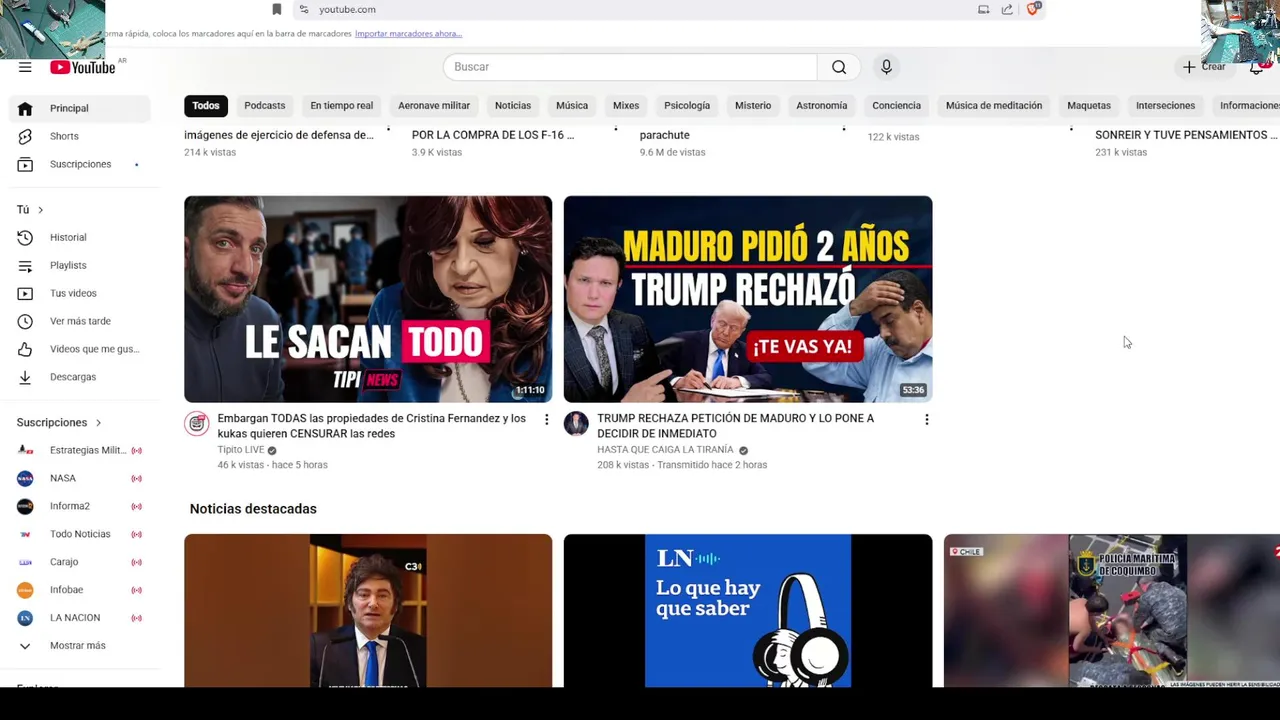
Task: Select the Noticias filter chip
Action: [x=513, y=105]
